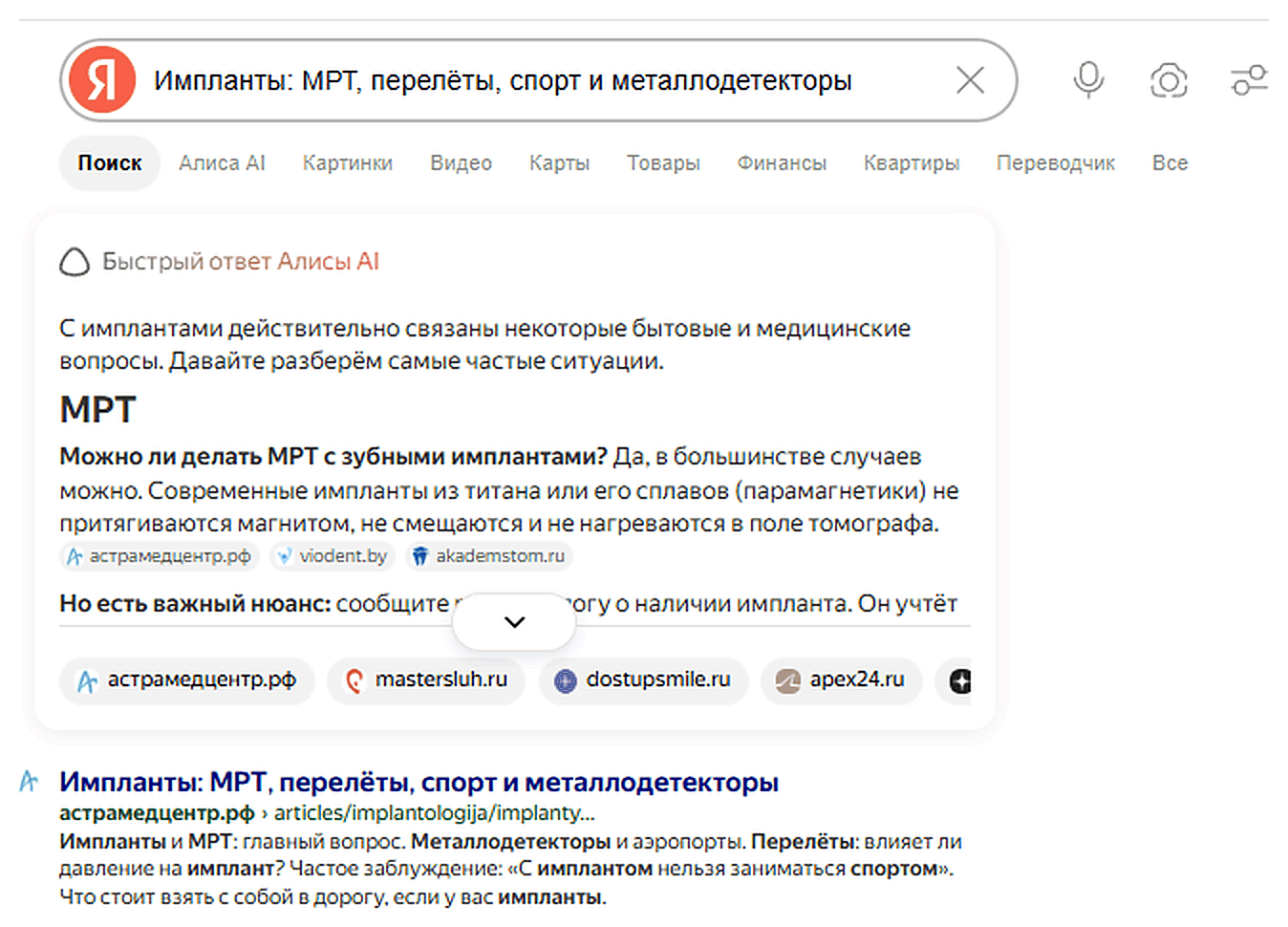Click the "Можно ли делать МРТ" bold question
Image resolution: width=1288 pixels, height=927 pixels.
point(333,457)
